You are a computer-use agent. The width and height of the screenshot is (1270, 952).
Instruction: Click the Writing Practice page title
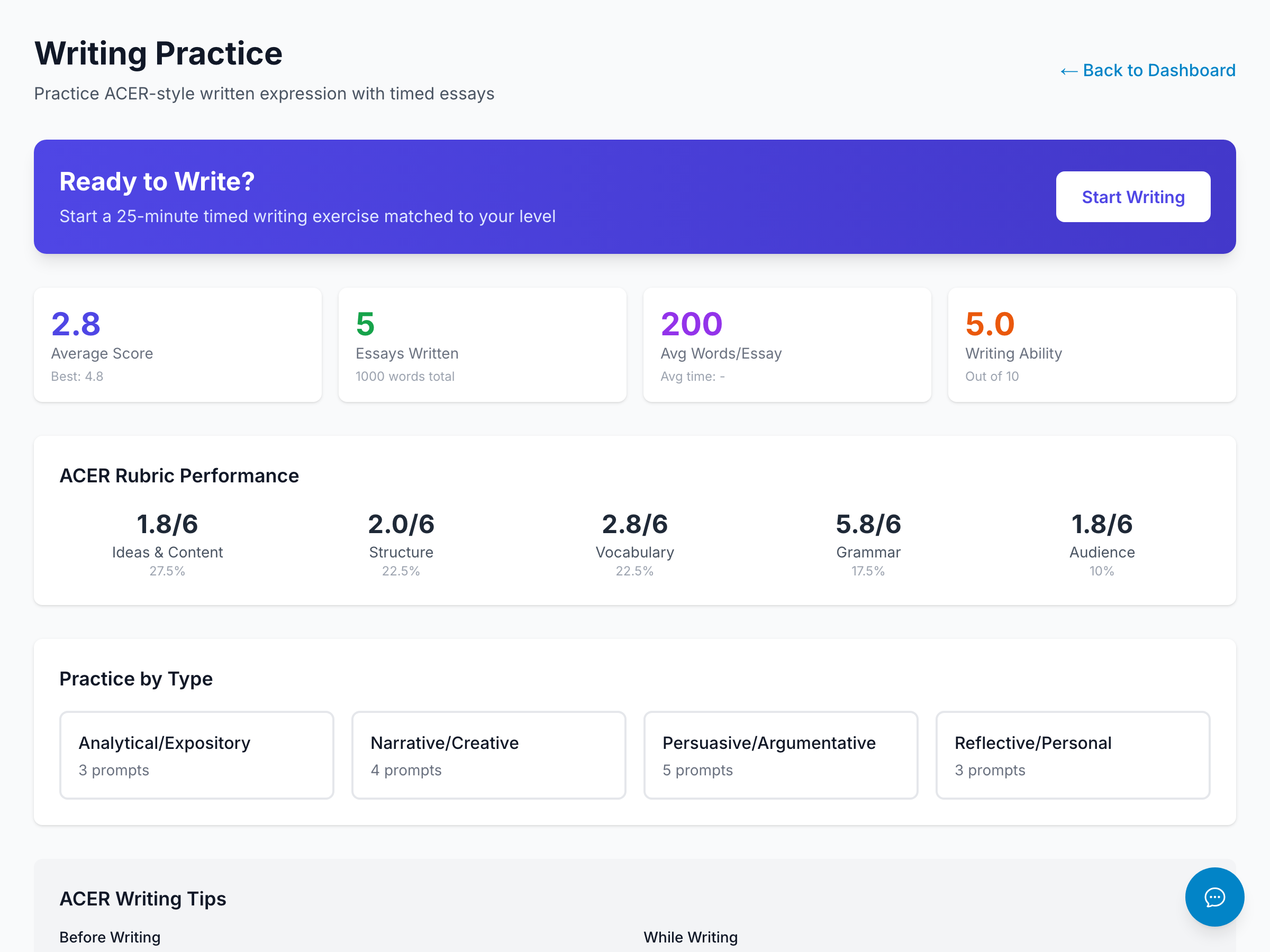point(158,53)
